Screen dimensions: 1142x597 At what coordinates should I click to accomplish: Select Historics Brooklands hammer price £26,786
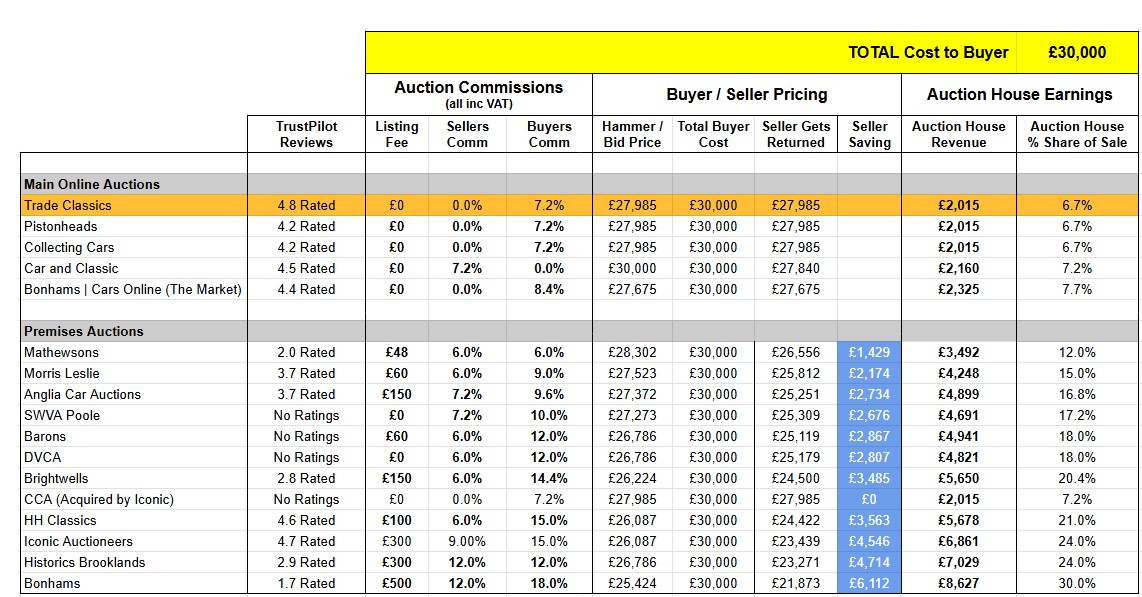coord(632,563)
